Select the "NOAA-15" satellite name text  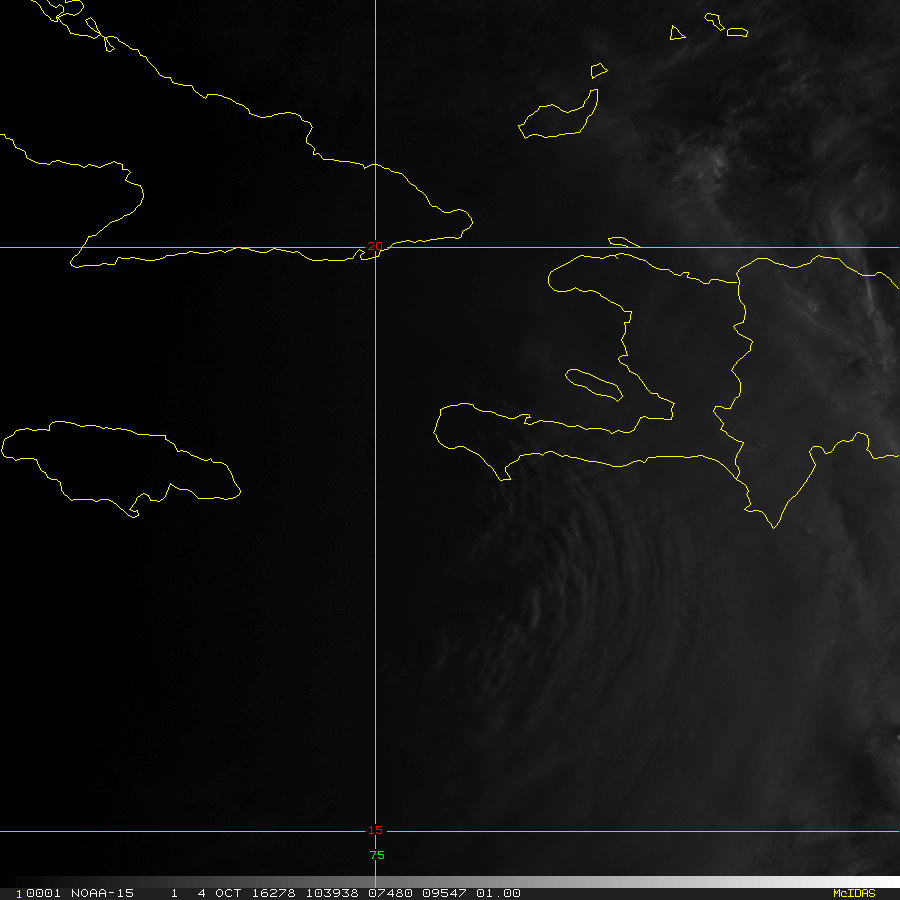click(x=102, y=893)
